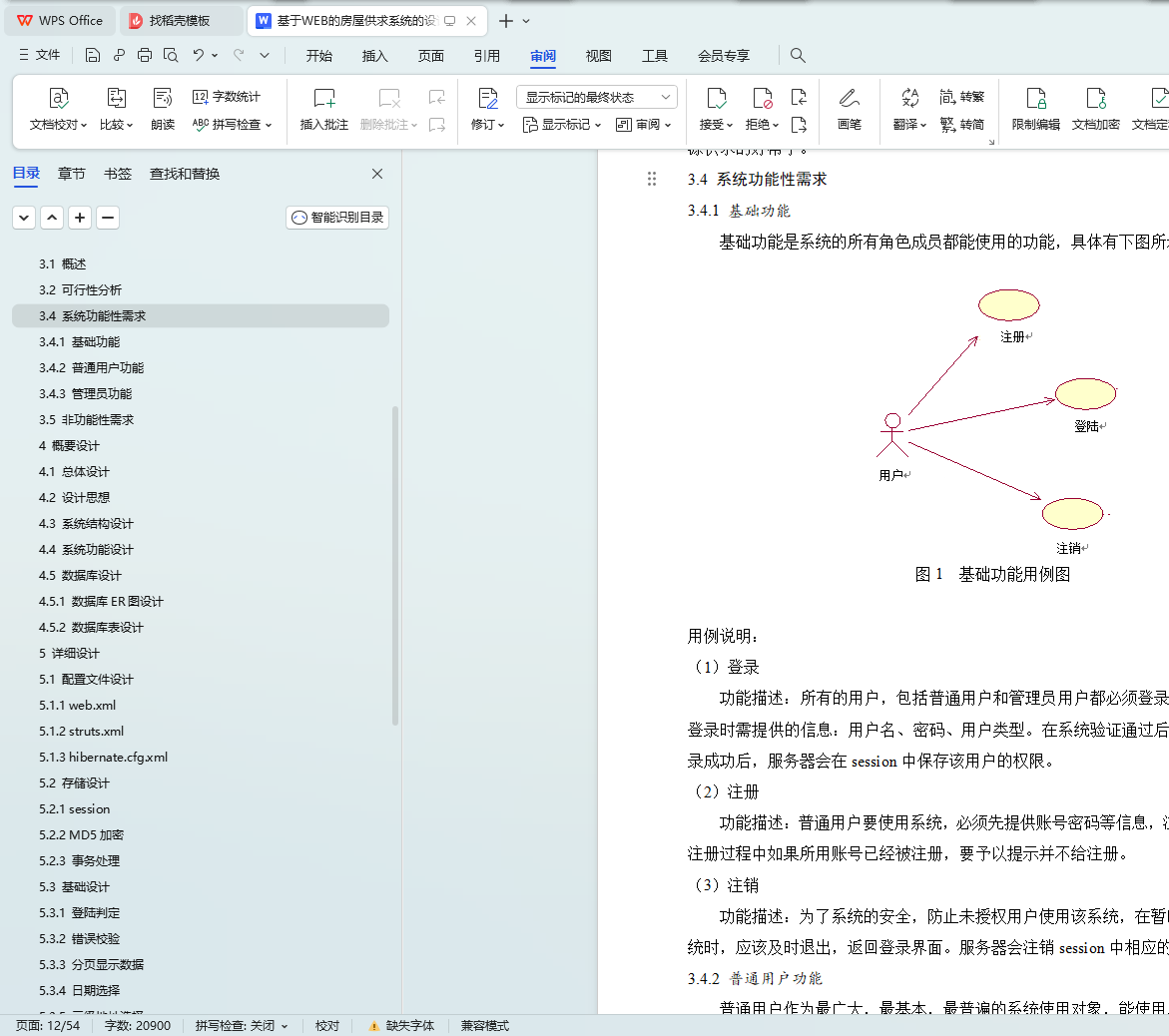Toggle 修订 track changes

[x=487, y=109]
